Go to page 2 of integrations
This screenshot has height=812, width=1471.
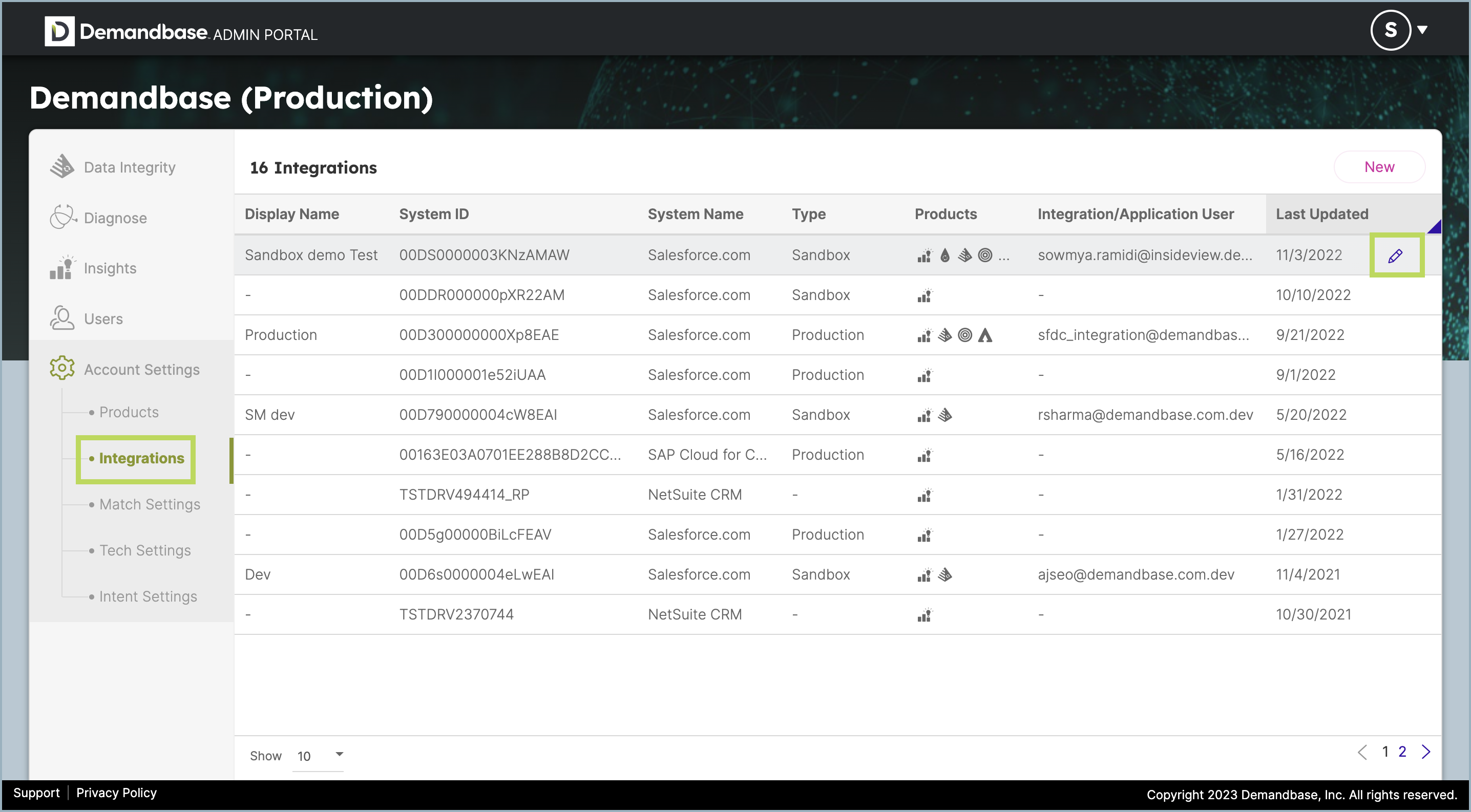click(1402, 752)
